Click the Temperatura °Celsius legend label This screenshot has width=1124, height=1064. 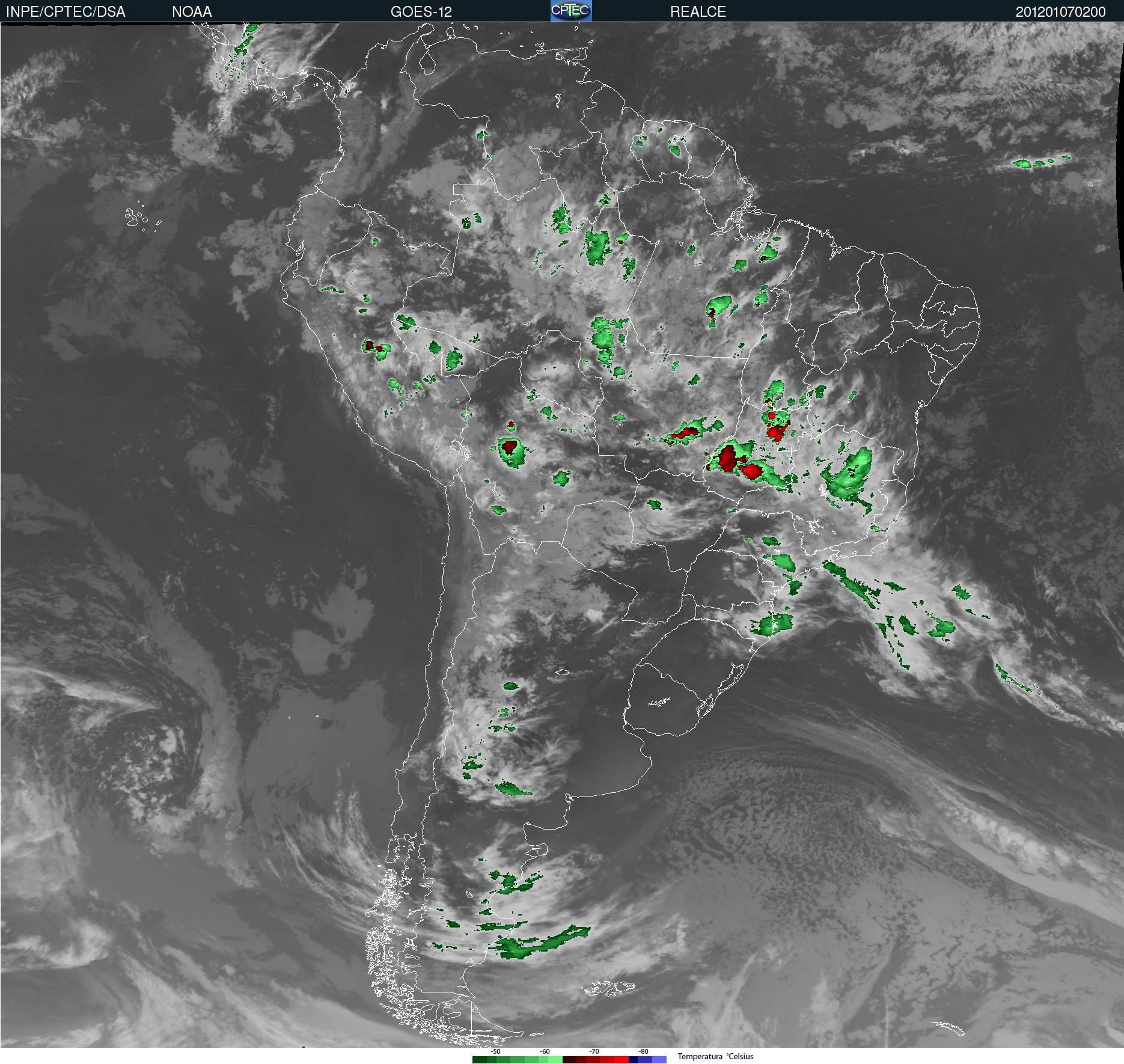pos(715,1056)
